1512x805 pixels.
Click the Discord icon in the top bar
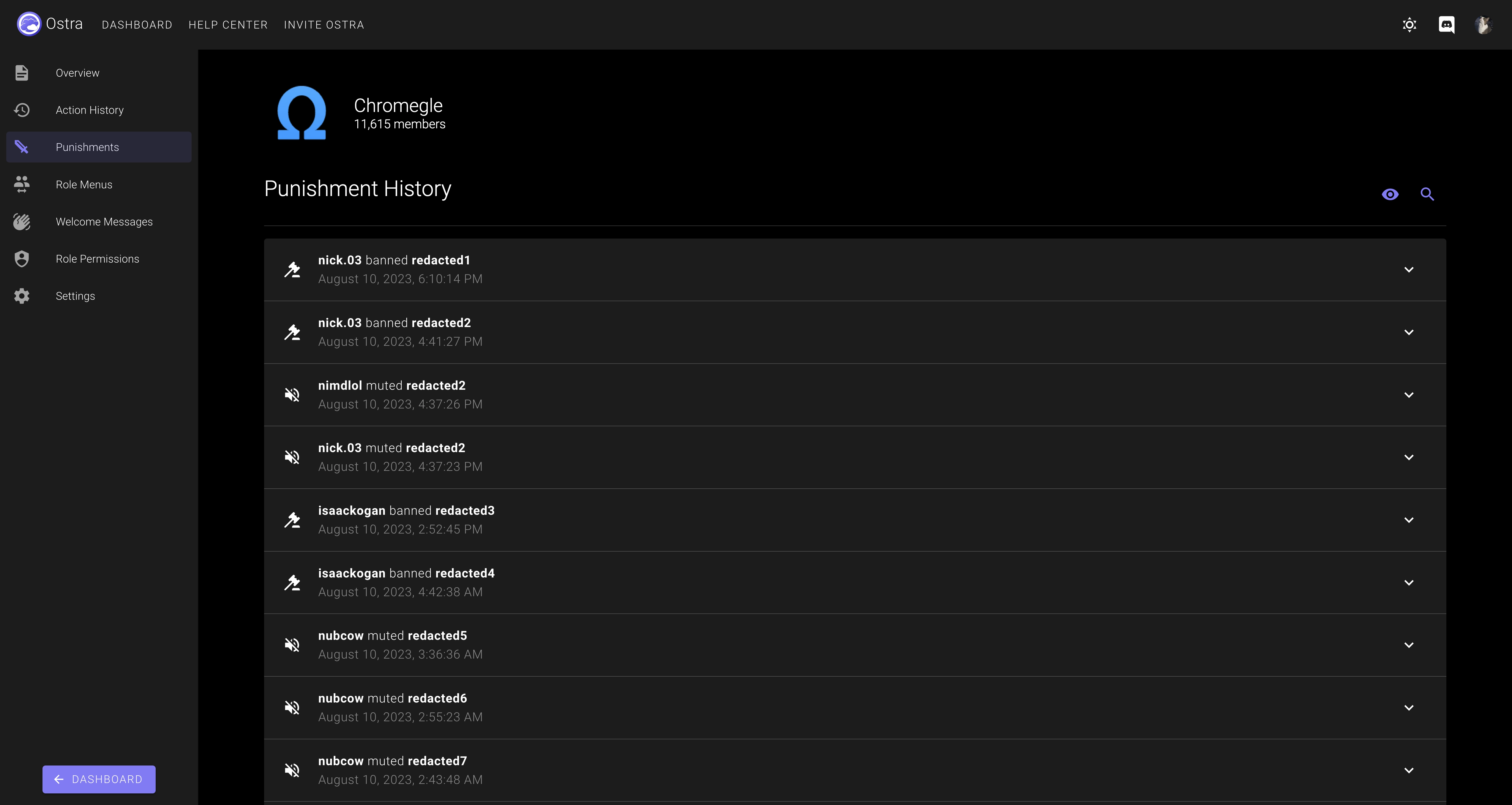tap(1447, 25)
